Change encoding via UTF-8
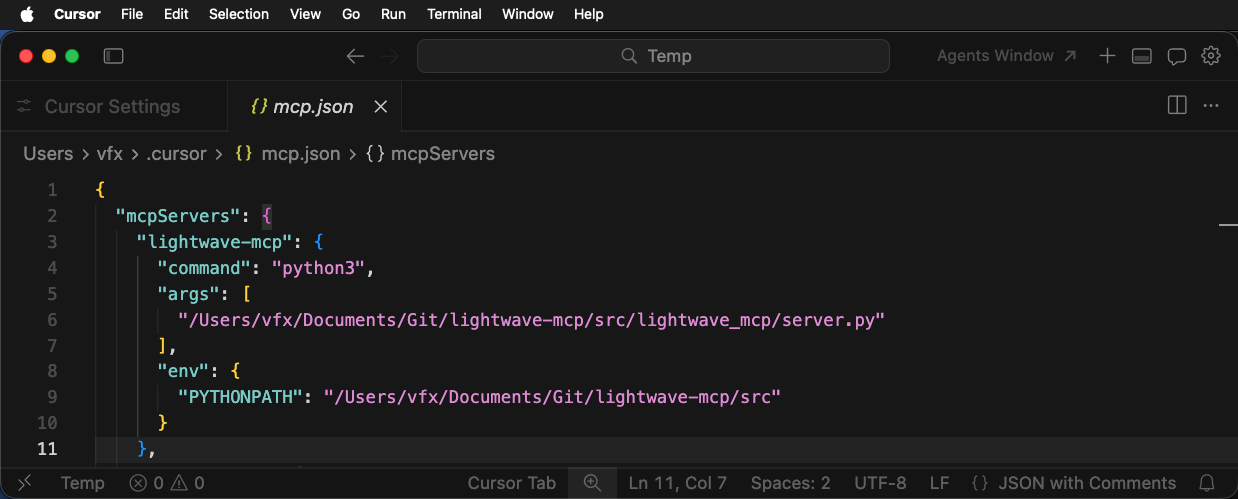1238x499 pixels. (880, 483)
